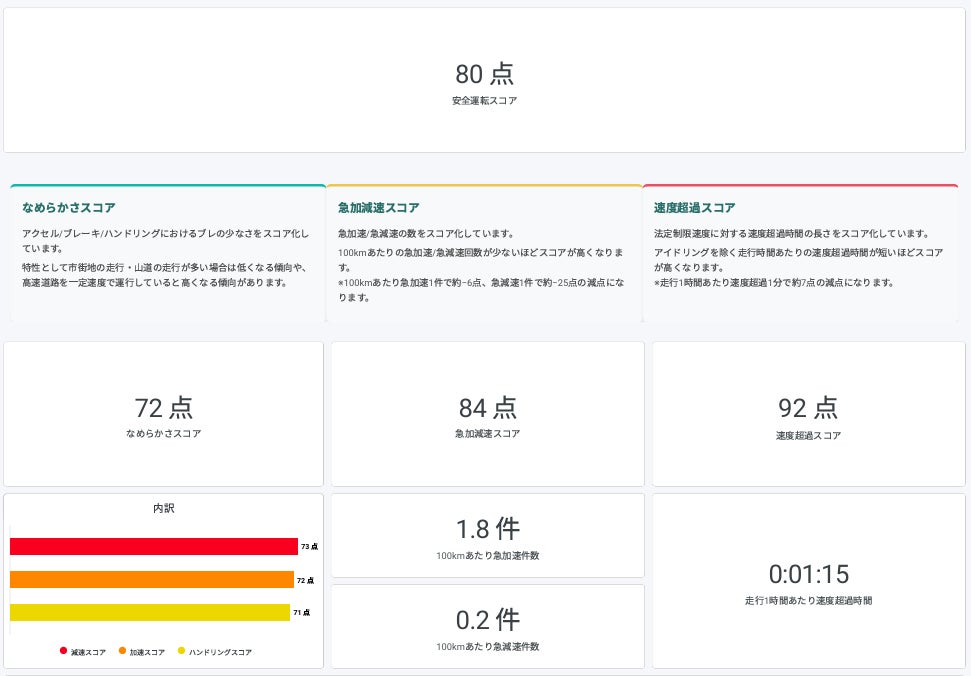Select the orange 72点 bar
971x676 pixels.
pyautogui.click(x=152, y=579)
